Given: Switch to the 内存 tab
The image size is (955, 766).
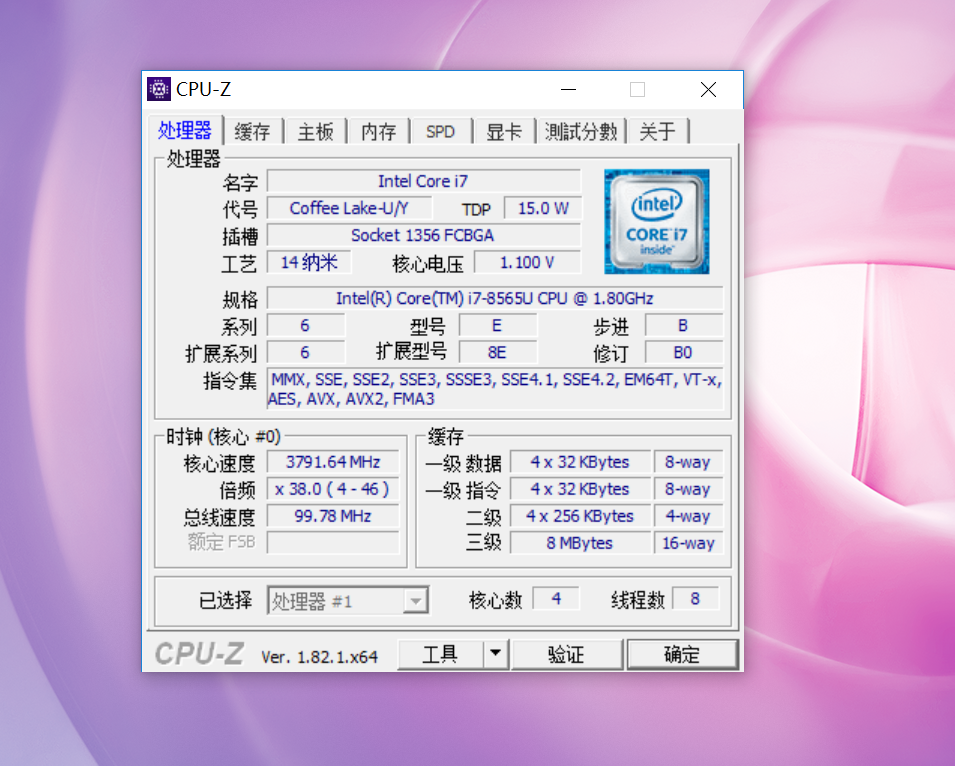Looking at the screenshot, I should click(378, 132).
